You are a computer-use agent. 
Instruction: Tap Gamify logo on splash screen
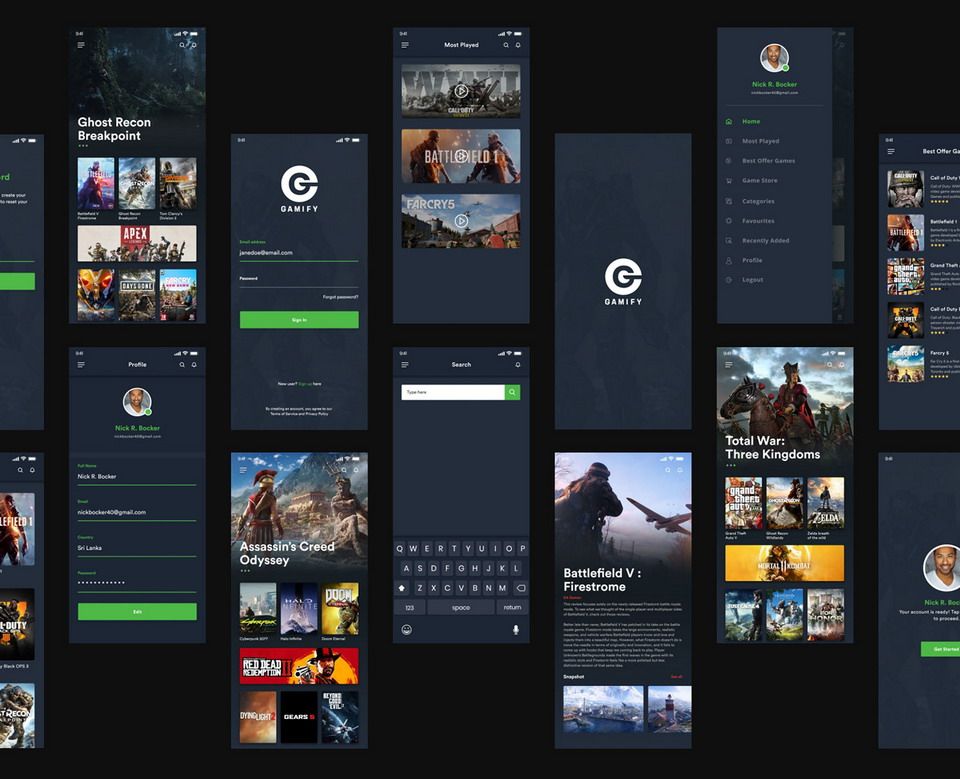click(623, 282)
